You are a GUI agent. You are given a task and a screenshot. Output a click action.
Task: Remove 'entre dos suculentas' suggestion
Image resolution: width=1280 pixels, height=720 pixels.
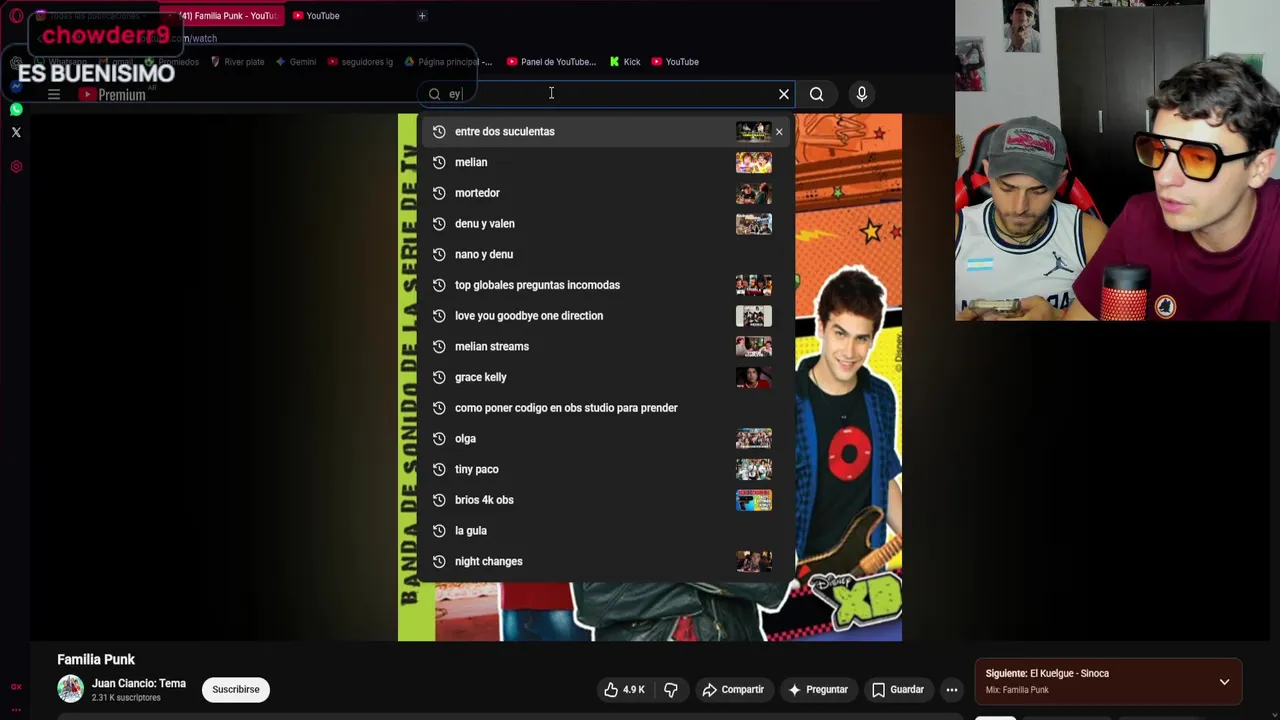coord(779,131)
